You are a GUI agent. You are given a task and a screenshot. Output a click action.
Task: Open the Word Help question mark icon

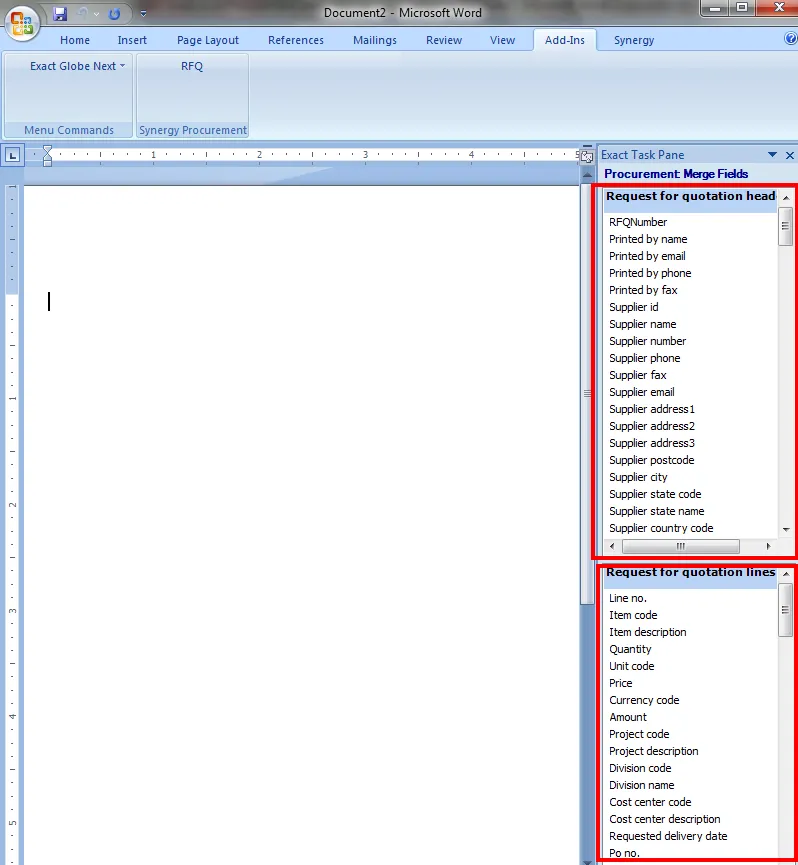tap(790, 39)
